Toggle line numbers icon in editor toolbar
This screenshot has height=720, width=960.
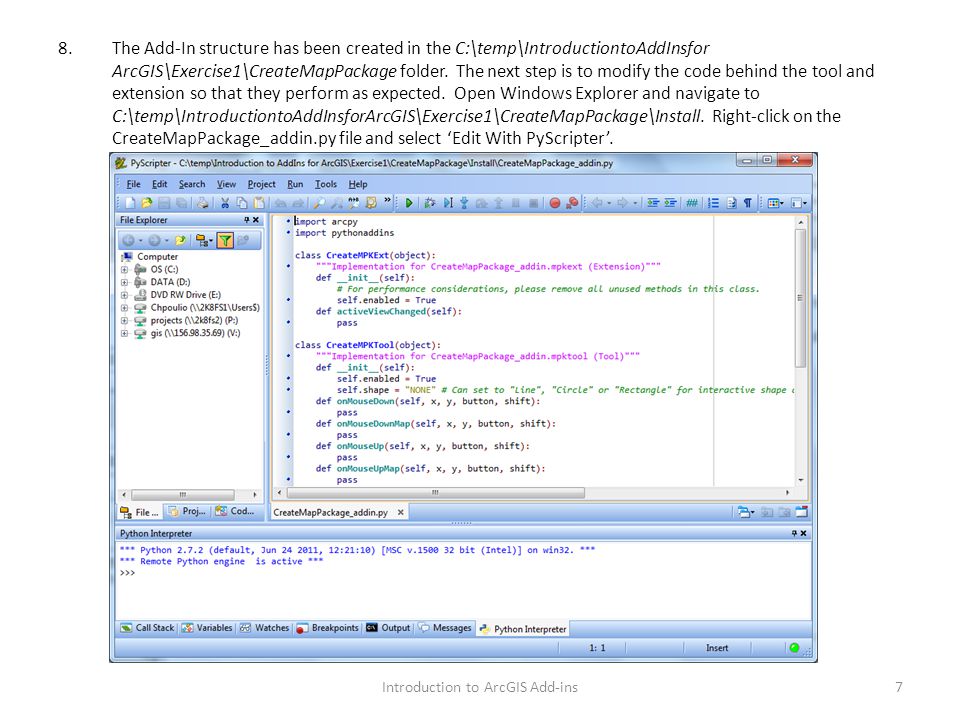(713, 203)
